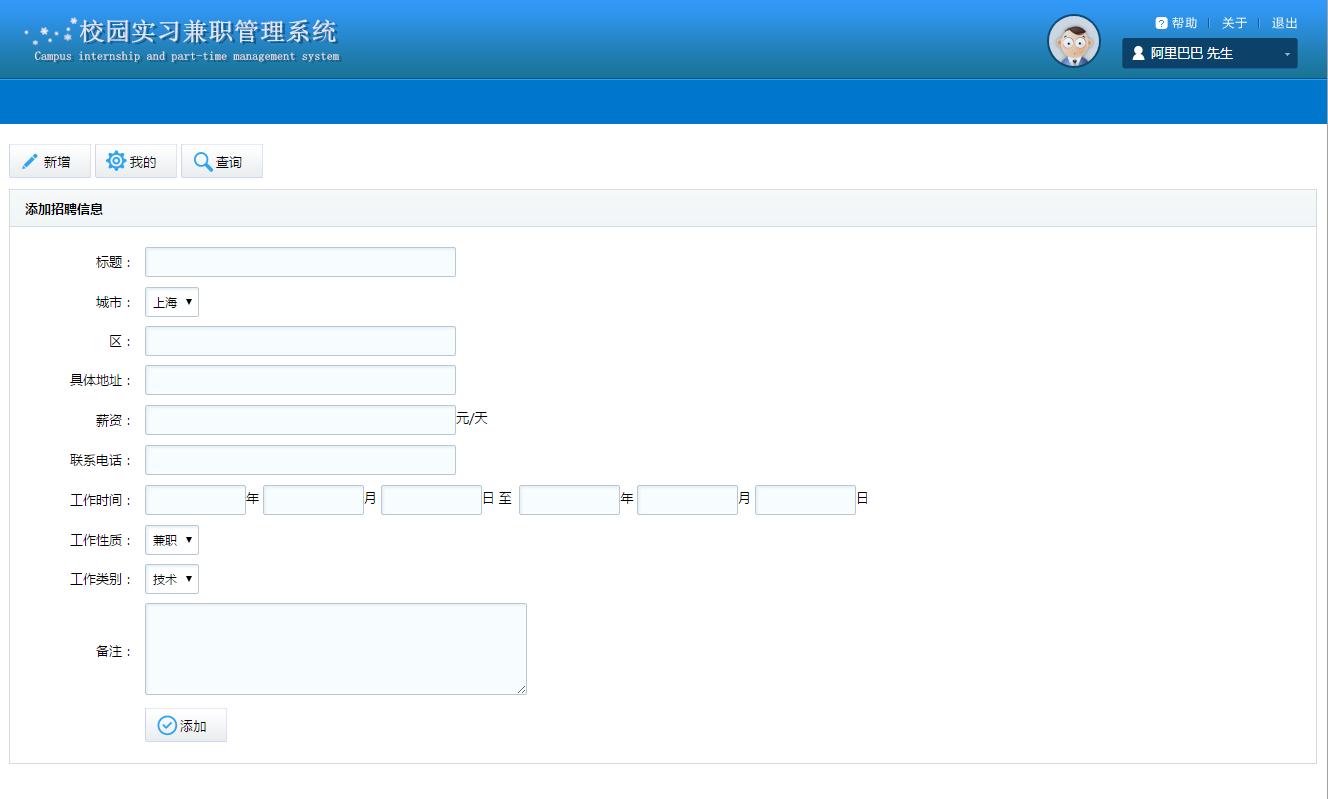Click the 工作时间： label
The image size is (1328, 799).
pyautogui.click(x=101, y=501)
